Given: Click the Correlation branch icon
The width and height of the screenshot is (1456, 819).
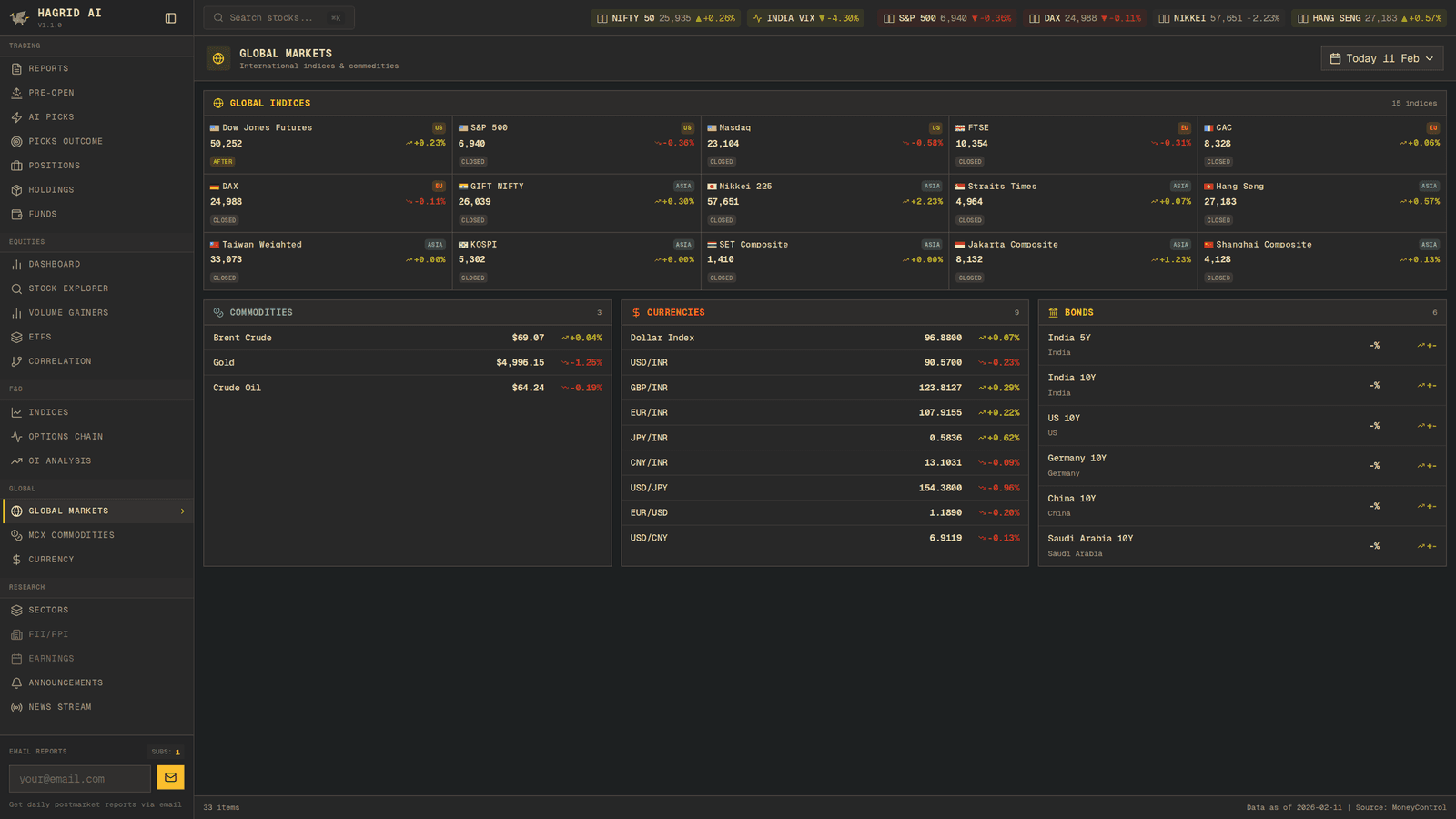Looking at the screenshot, I should [16, 361].
